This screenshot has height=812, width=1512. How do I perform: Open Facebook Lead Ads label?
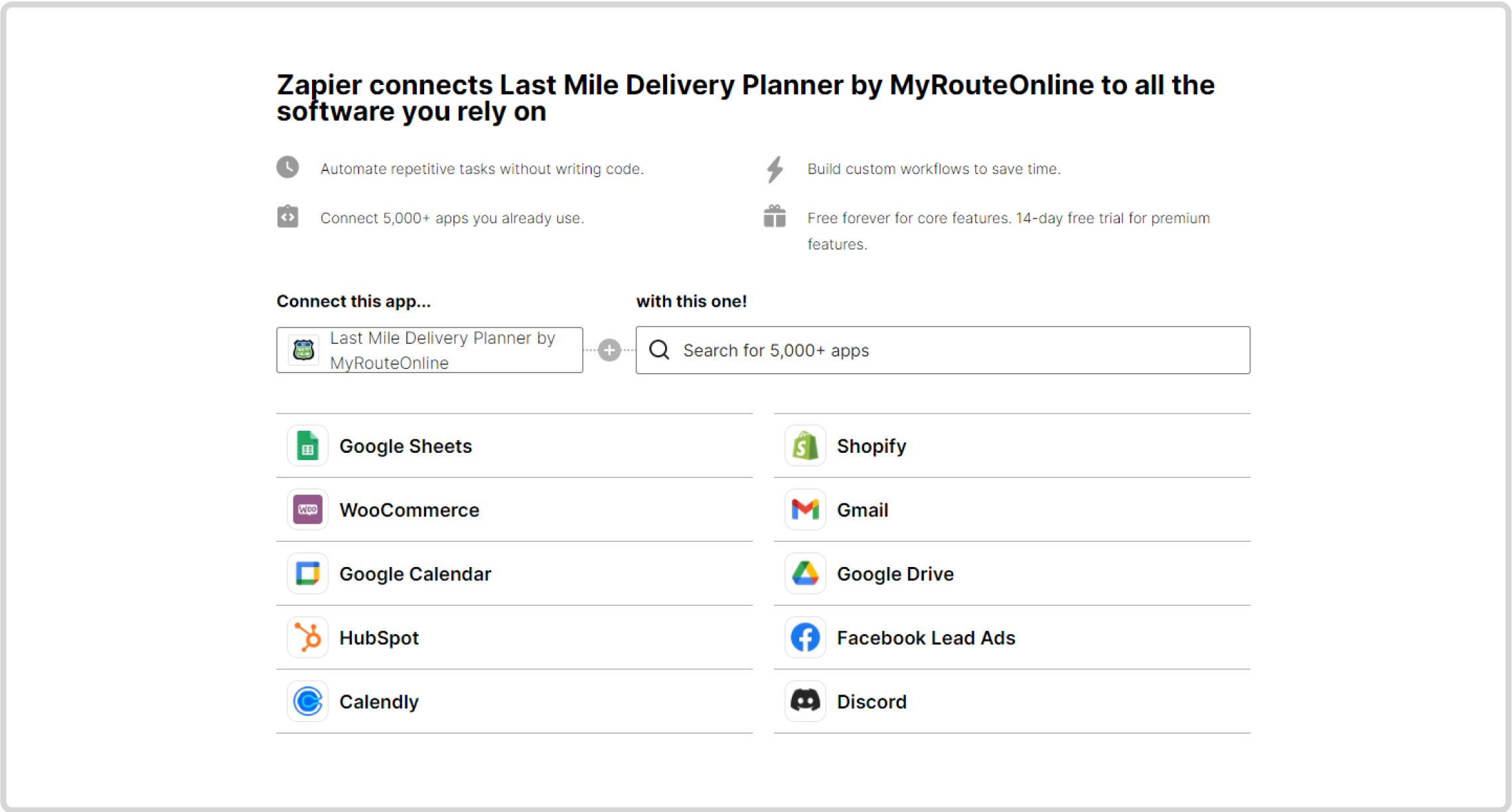tap(926, 638)
